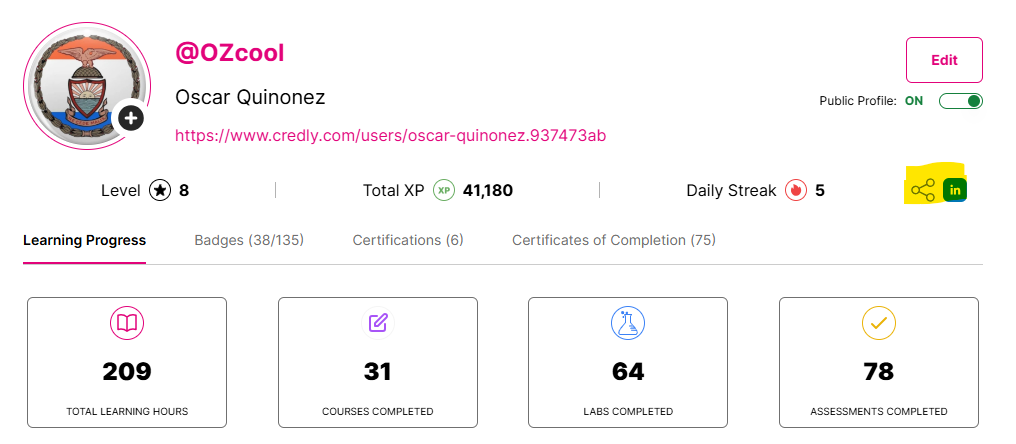Click the Level star icon
Screen dimensions: 1016x444
click(160, 190)
